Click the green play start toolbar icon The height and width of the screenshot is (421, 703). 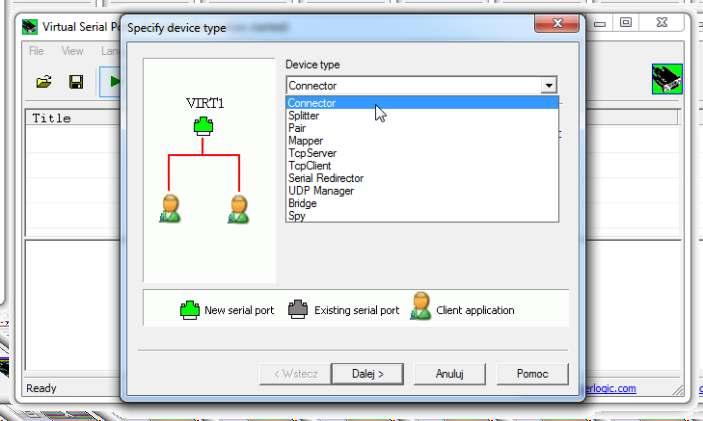(114, 82)
